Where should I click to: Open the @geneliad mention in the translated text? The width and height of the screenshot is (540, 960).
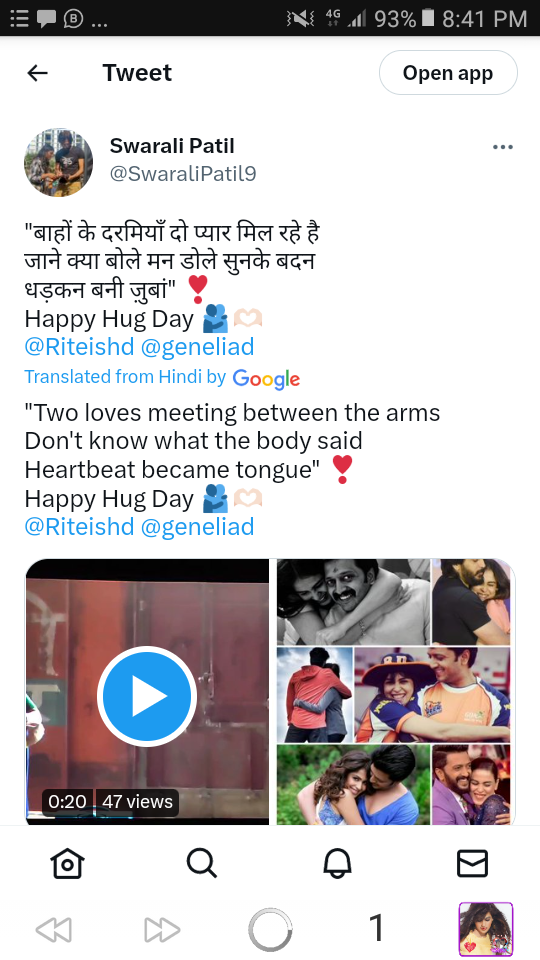(x=197, y=527)
